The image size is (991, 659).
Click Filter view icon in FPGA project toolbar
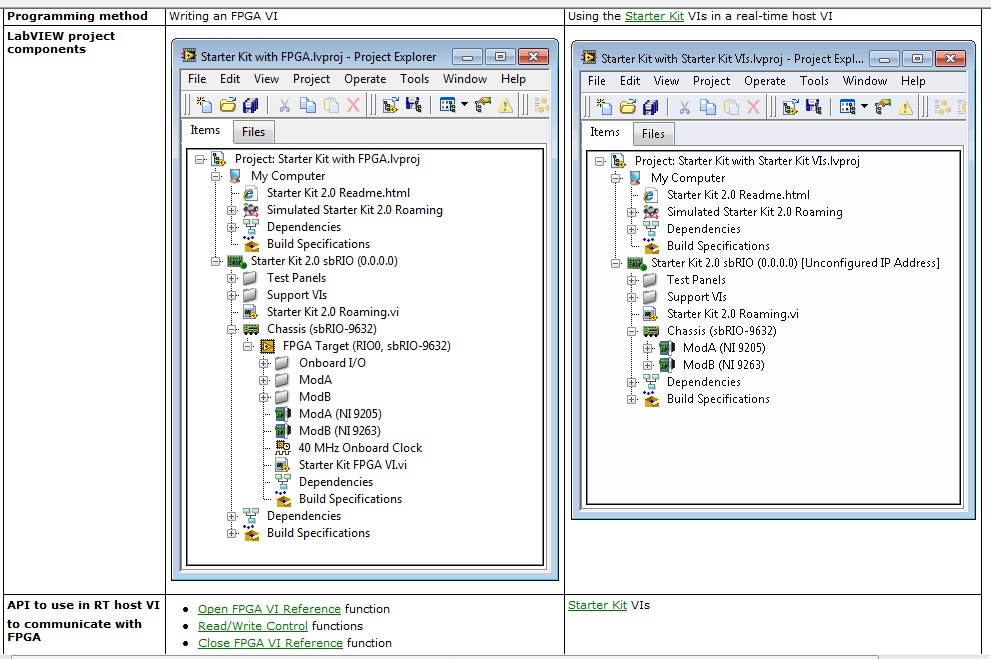click(x=448, y=105)
